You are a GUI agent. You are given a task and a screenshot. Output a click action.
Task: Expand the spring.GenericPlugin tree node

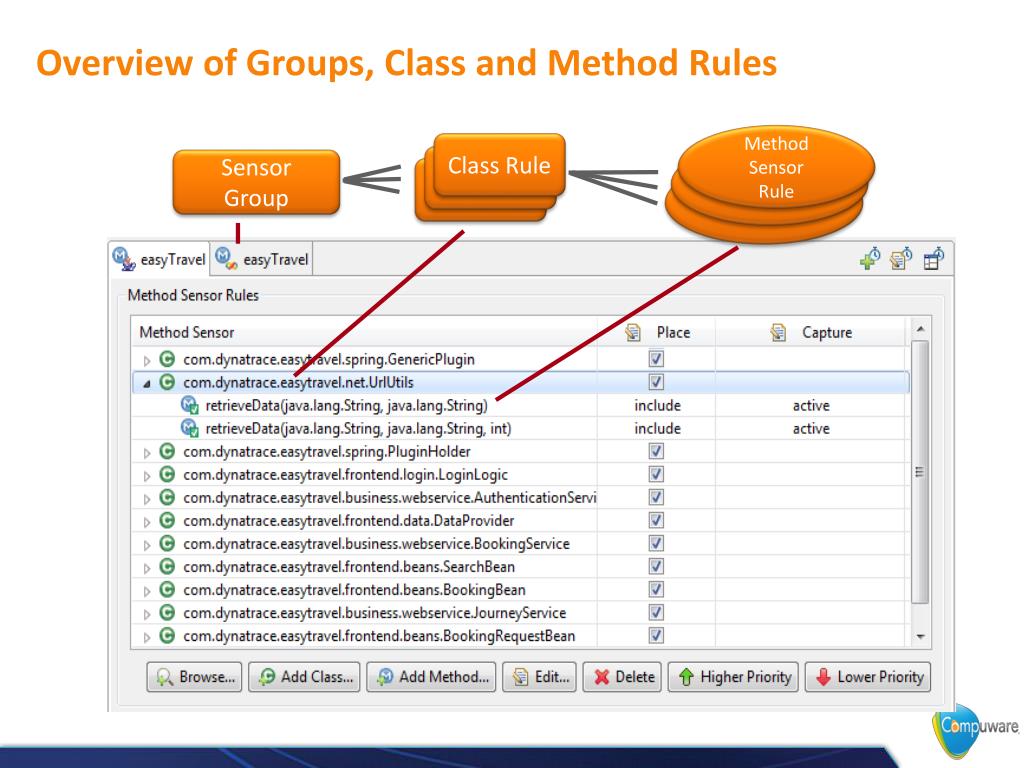pos(147,360)
